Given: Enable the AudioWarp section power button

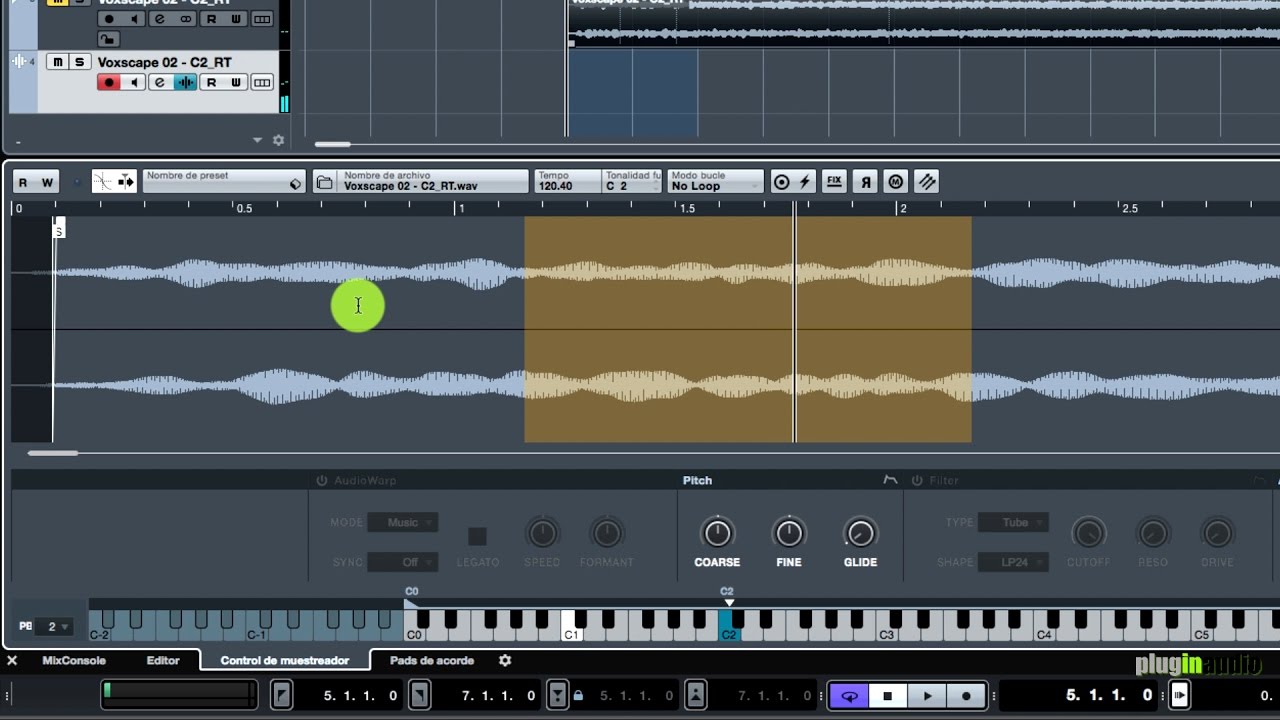Looking at the screenshot, I should pyautogui.click(x=322, y=480).
